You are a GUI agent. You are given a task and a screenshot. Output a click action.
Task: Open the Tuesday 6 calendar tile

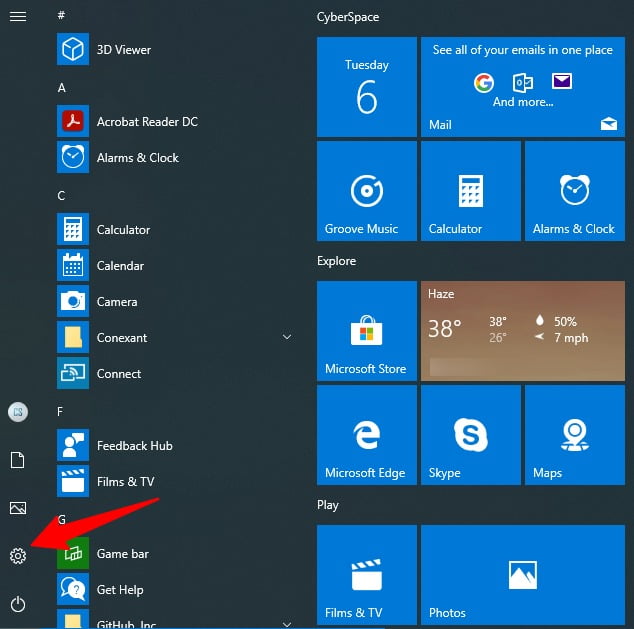point(367,87)
